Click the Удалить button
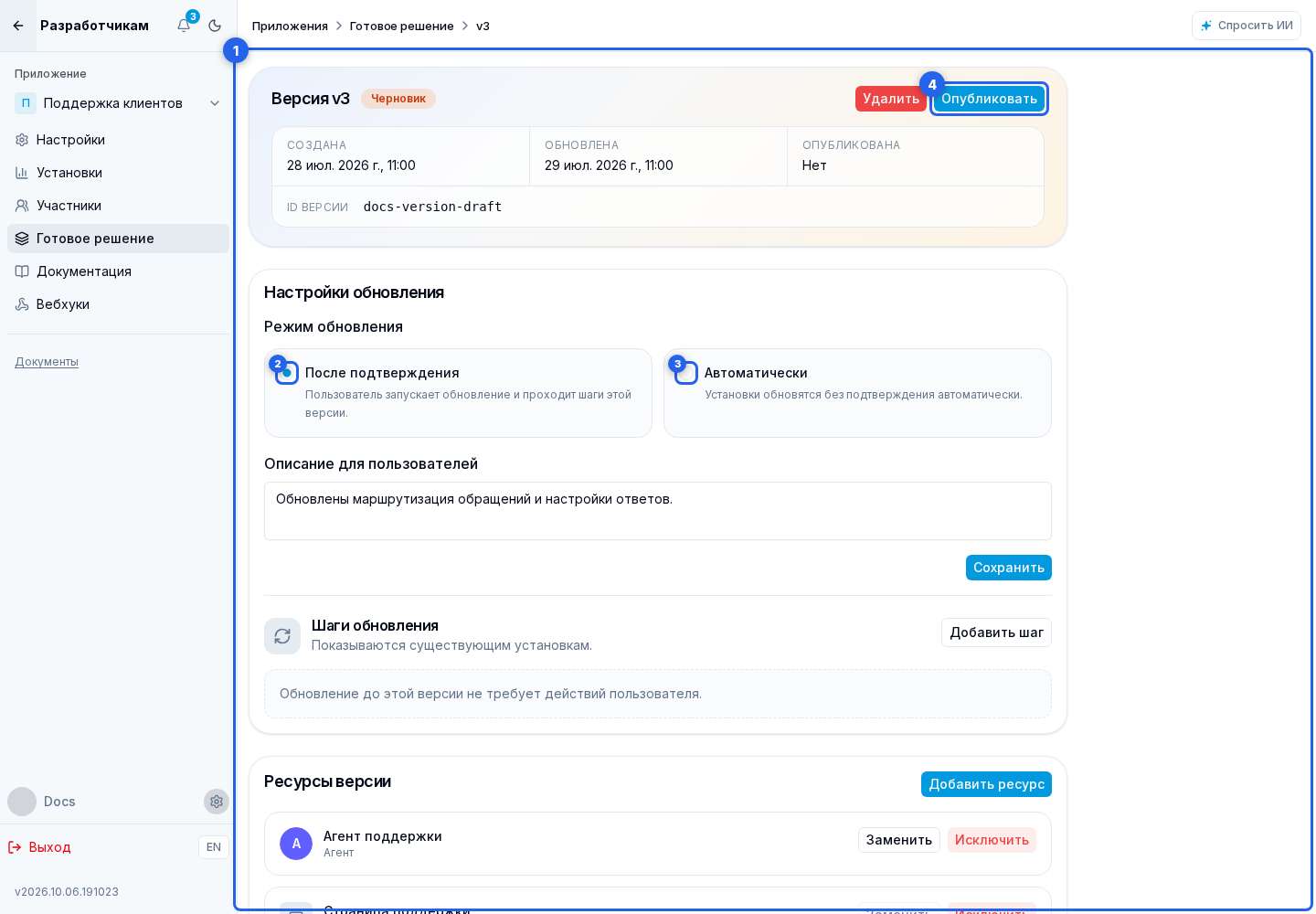Screen dimensions: 1316x914 pyautogui.click(x=891, y=99)
